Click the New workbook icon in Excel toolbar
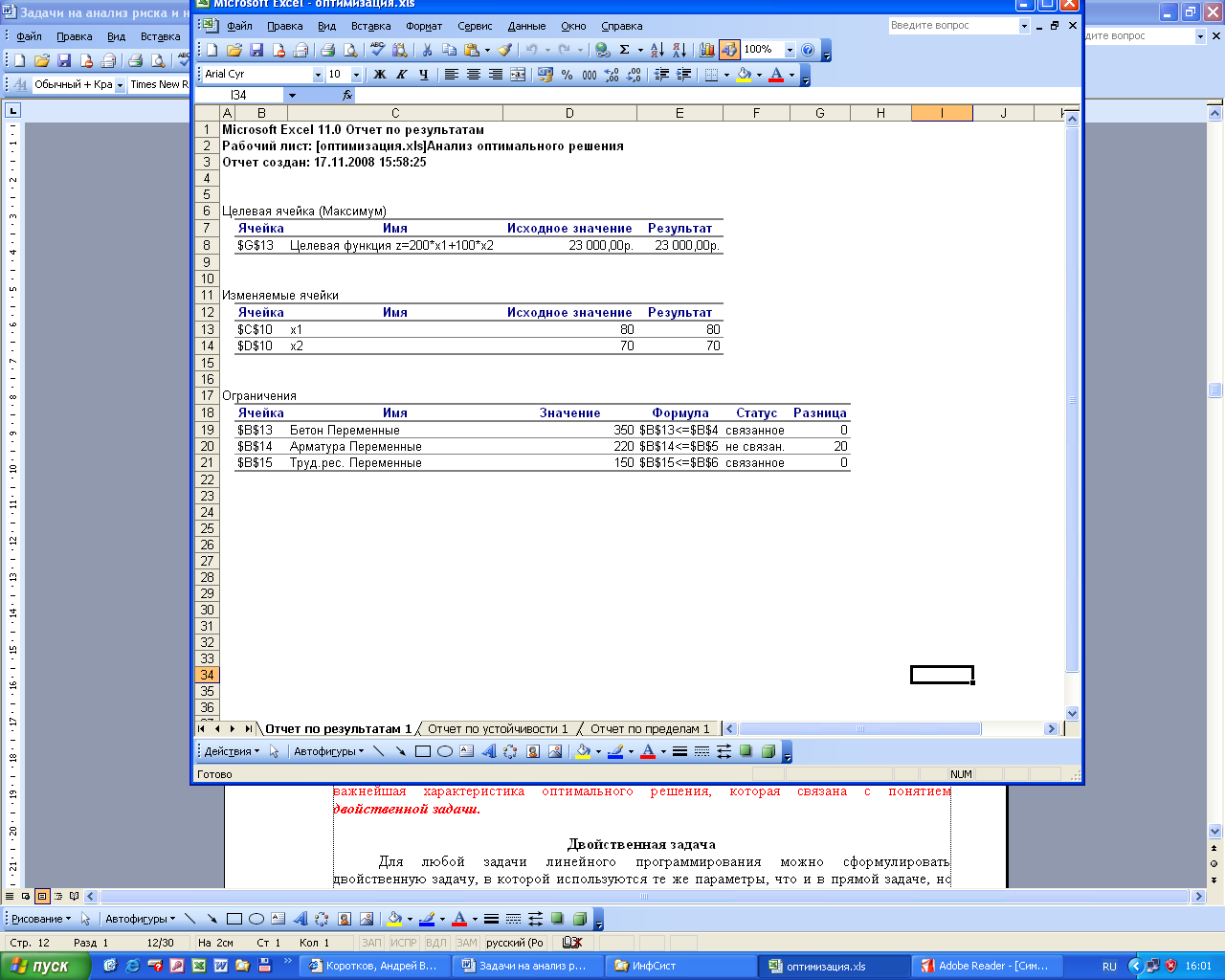Screen dimensions: 1225x980 click(x=212, y=50)
